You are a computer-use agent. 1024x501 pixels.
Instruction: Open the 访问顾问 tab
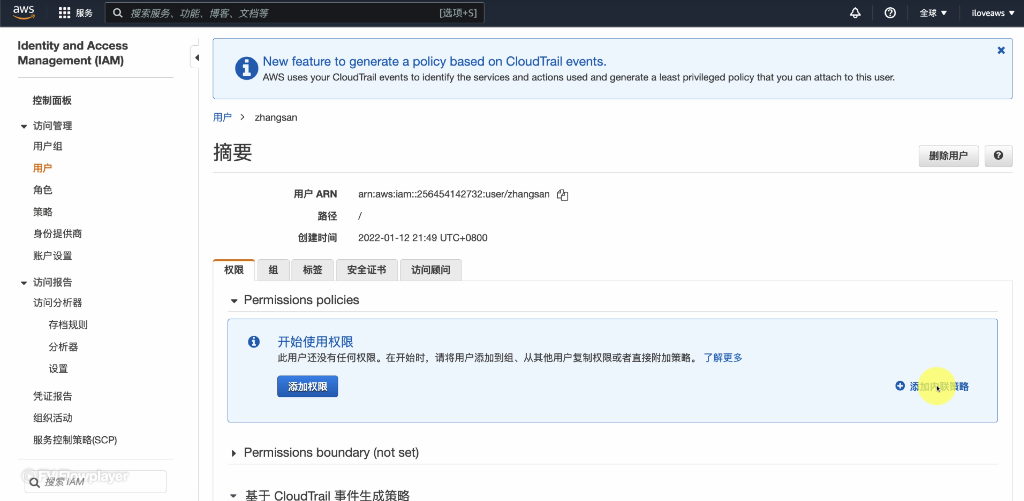coord(430,270)
